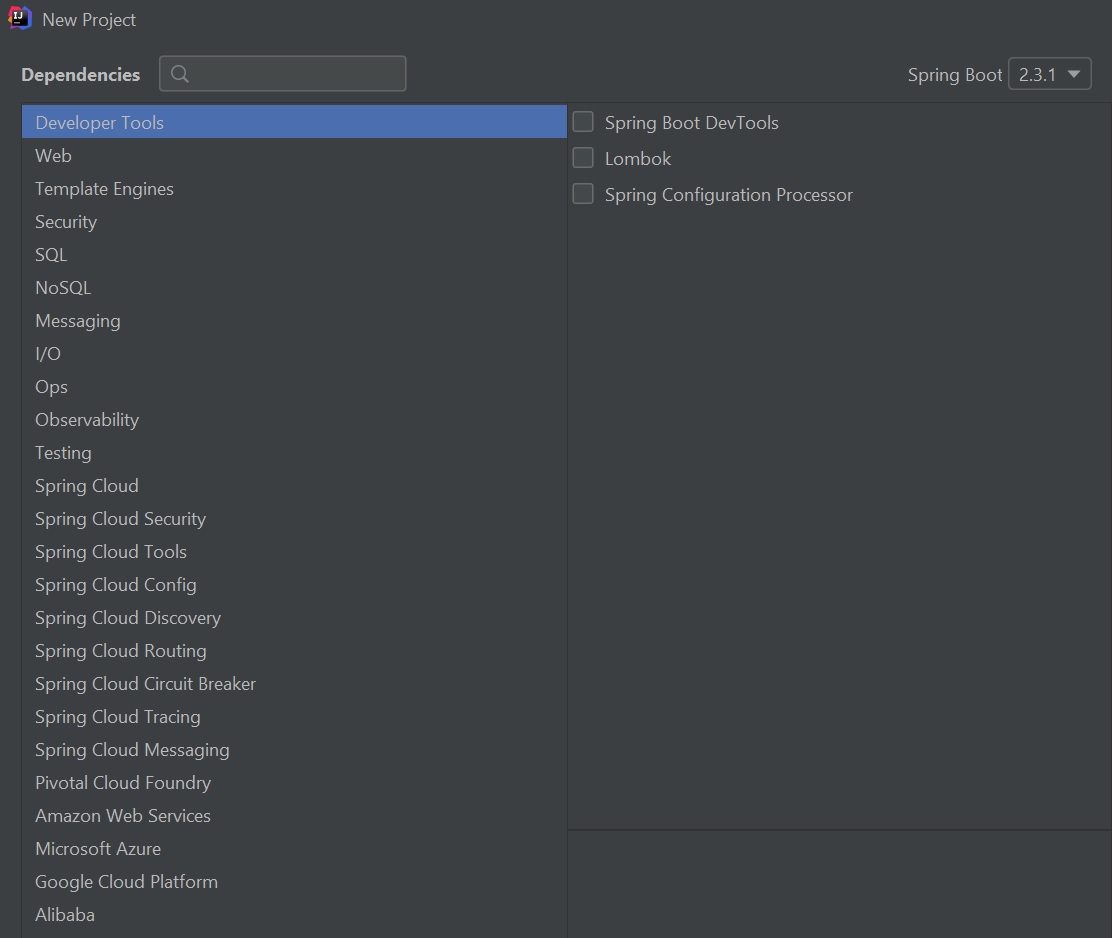Click the Spring Configuration Processor label
The image size is (1112, 938).
[728, 194]
